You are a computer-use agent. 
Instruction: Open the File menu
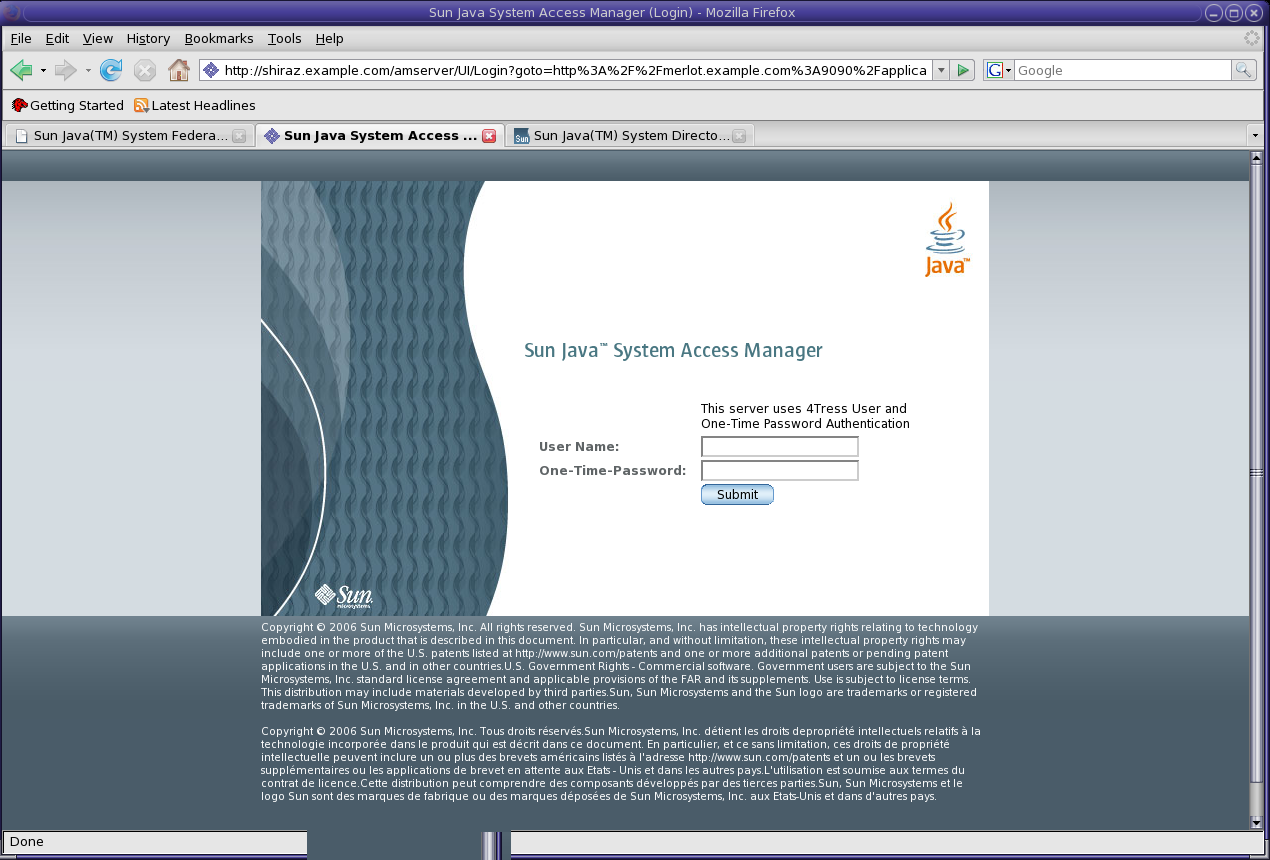tap(21, 38)
